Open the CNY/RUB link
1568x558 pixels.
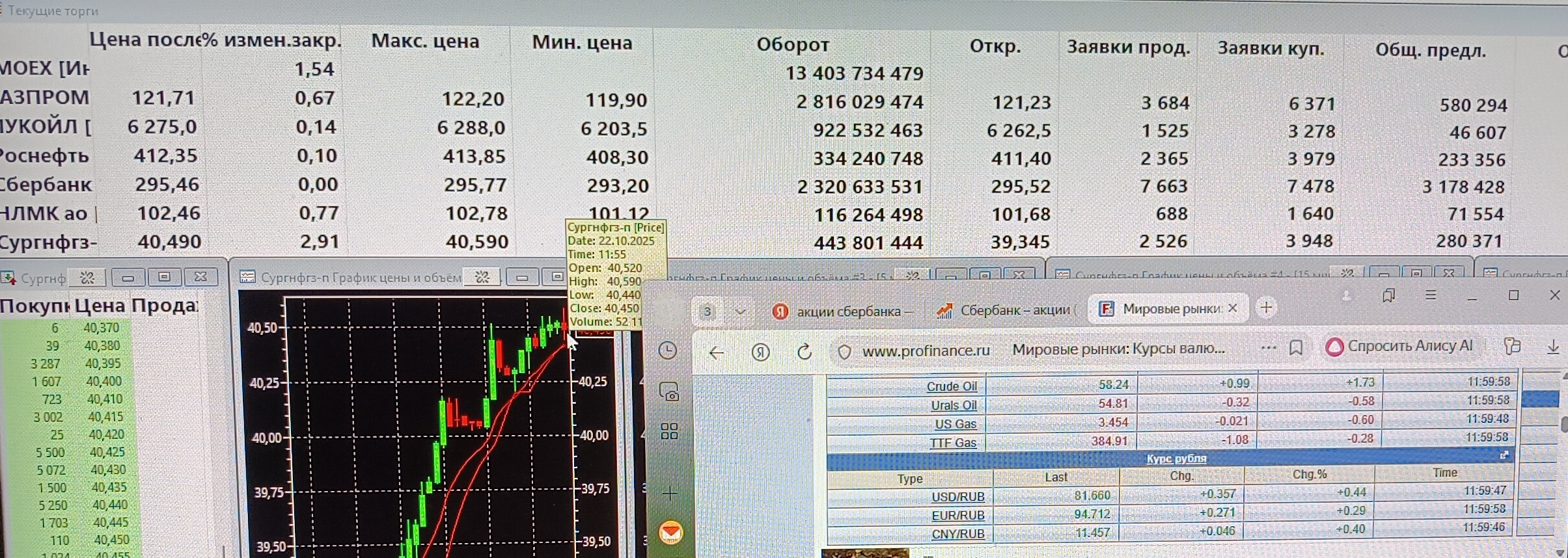pyautogui.click(x=957, y=535)
